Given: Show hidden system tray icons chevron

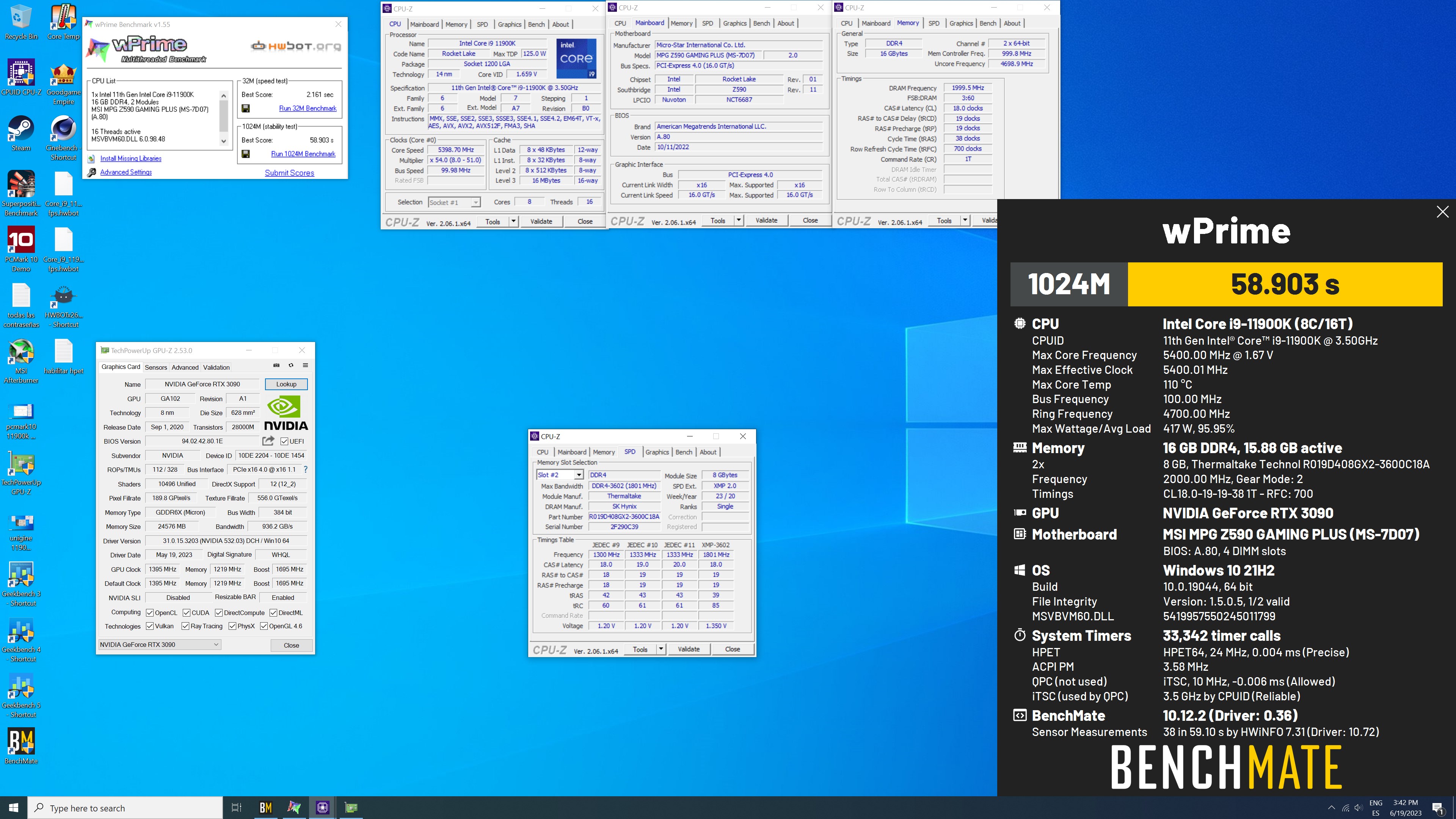Looking at the screenshot, I should (x=1331, y=808).
